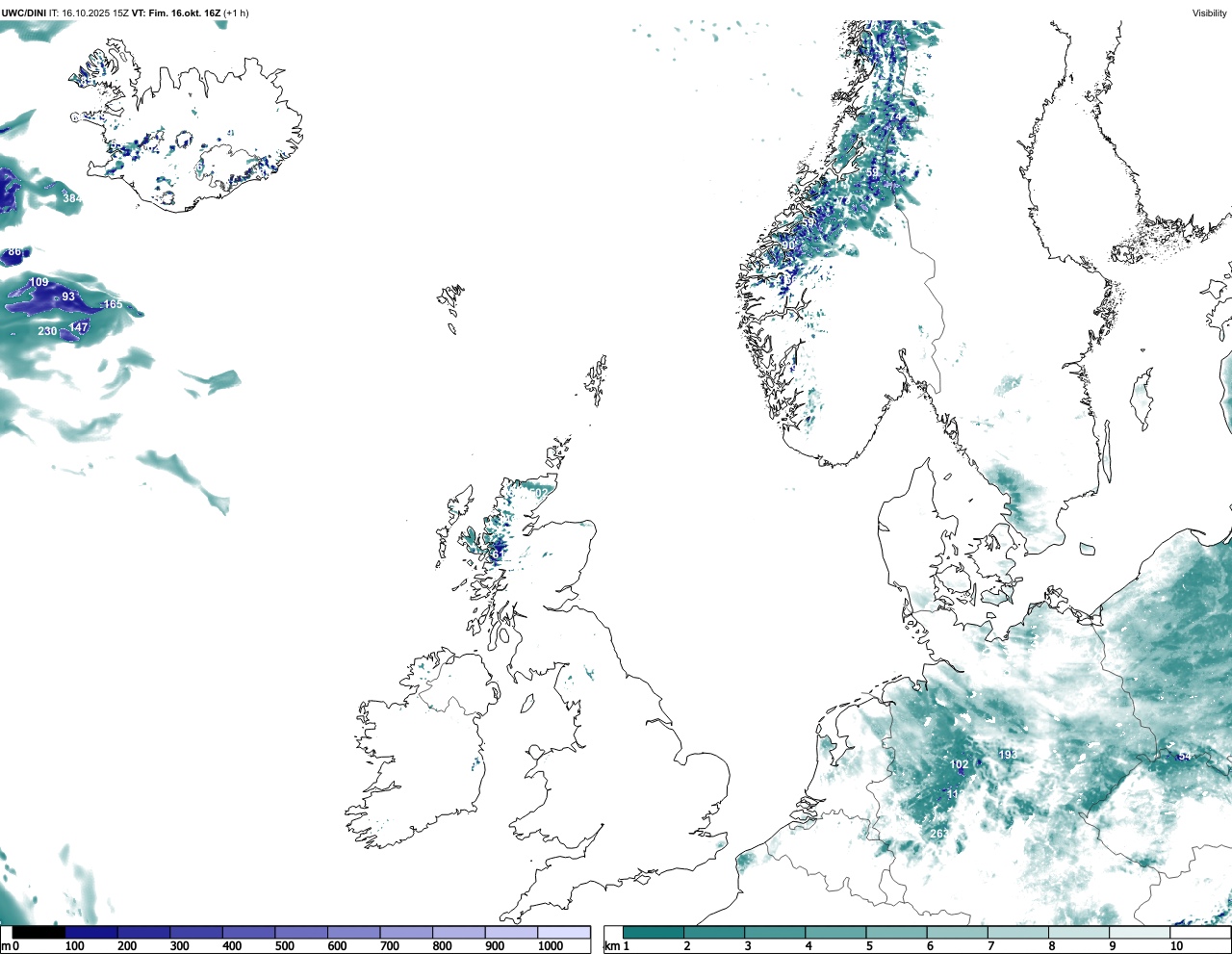Click the '147' visibility value on map
This screenshot has width=1232, height=954.
click(x=78, y=327)
